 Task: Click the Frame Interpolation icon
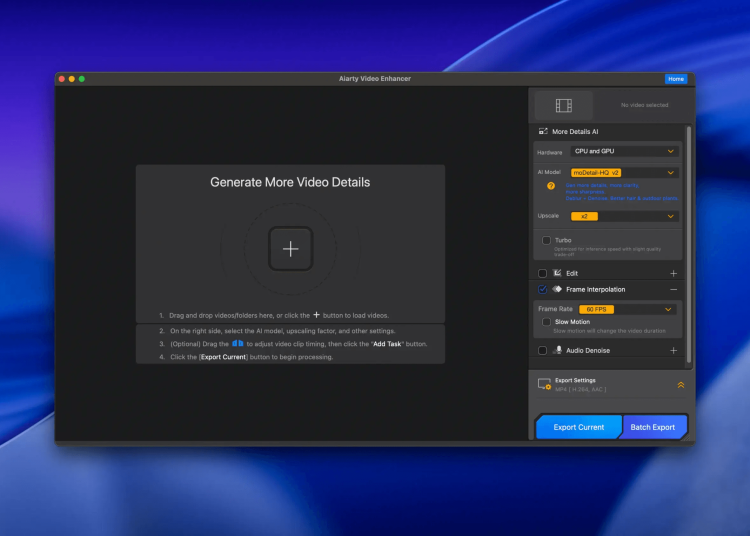557,289
